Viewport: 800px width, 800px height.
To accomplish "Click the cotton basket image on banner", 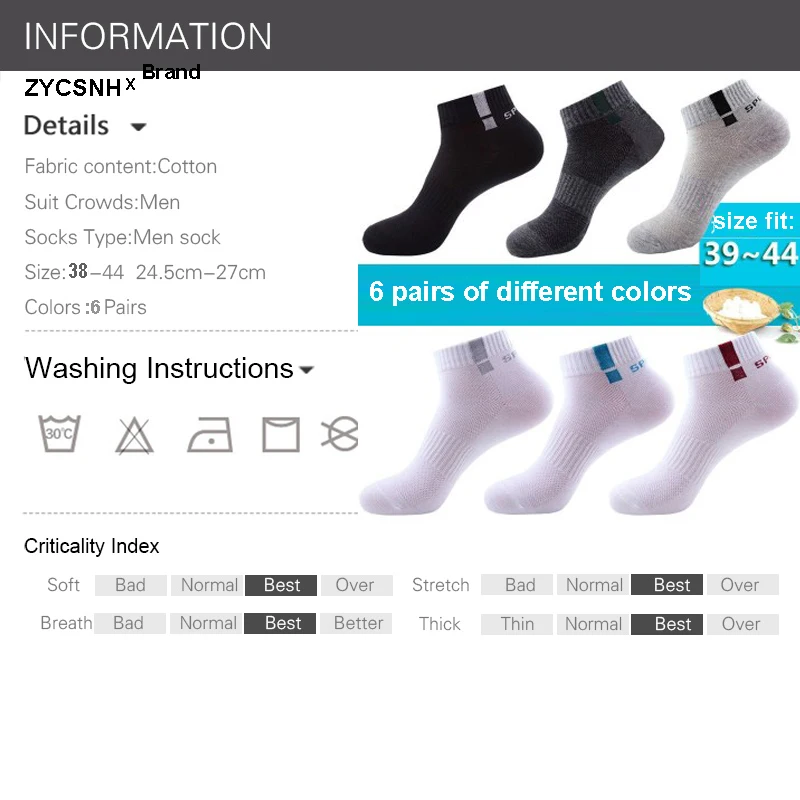I will (739, 310).
